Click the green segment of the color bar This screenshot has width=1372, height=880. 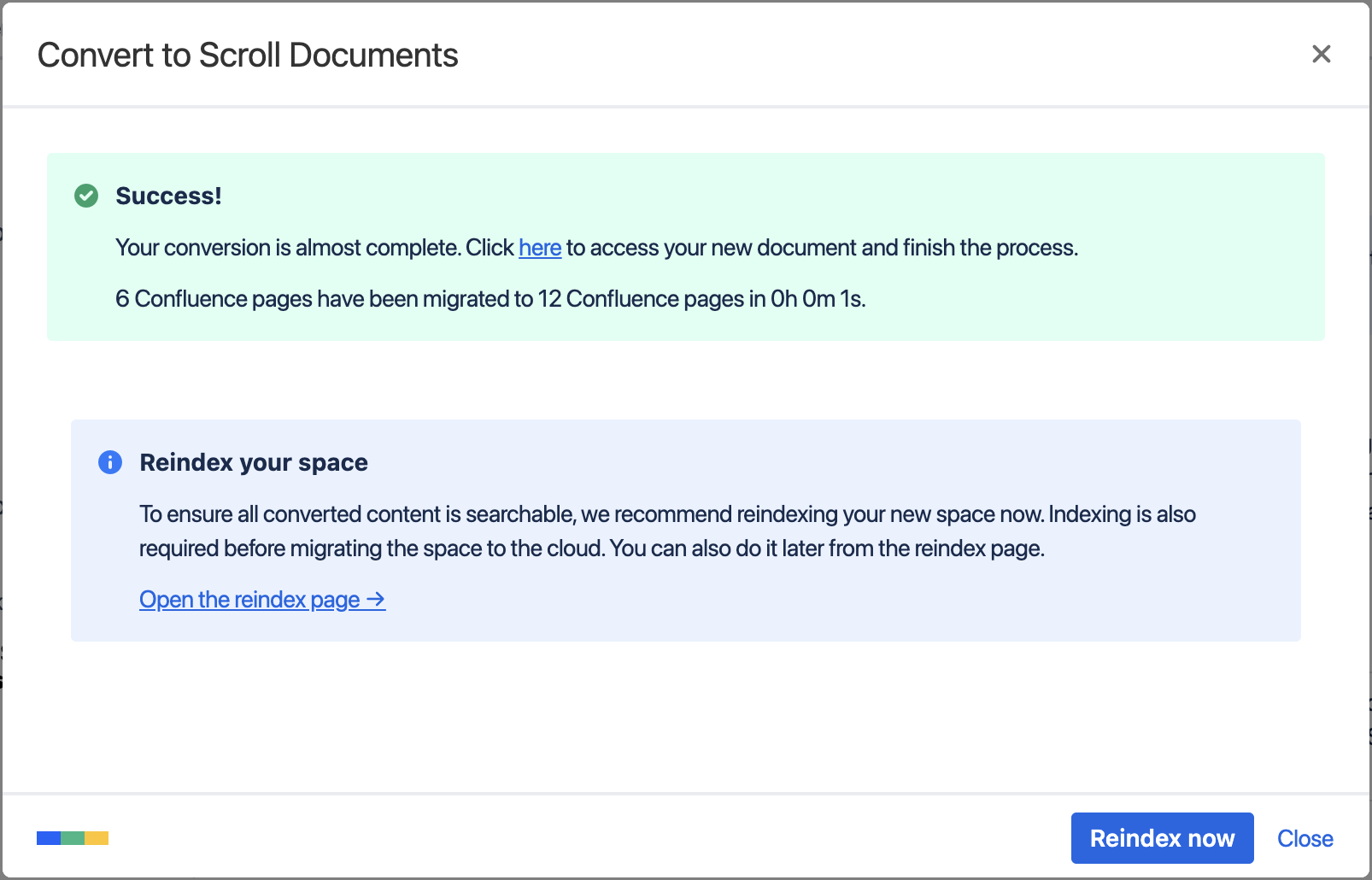point(73,838)
